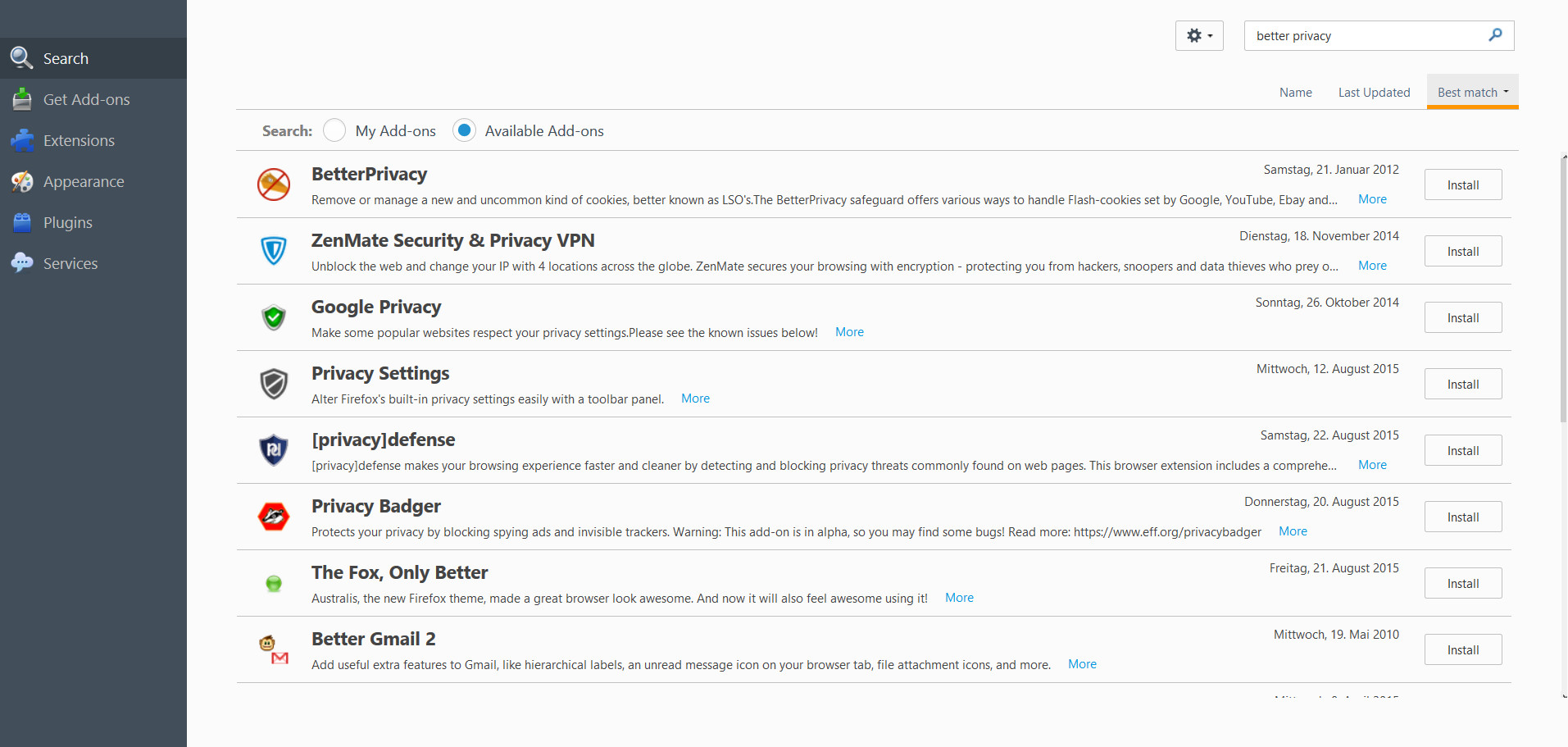Show More details for Better Gmail 2

click(1082, 664)
